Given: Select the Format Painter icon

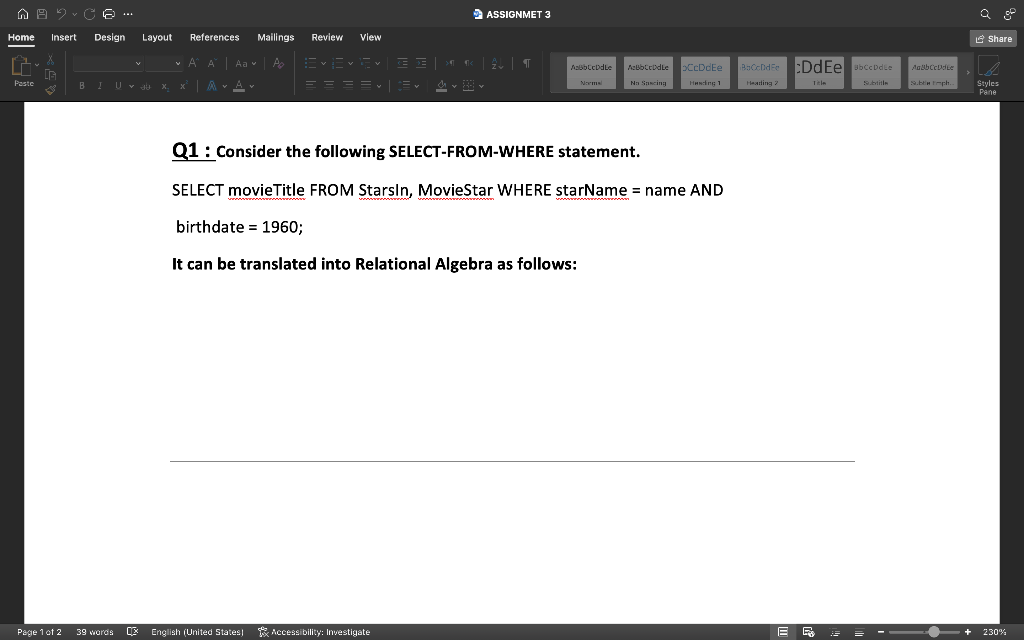Looking at the screenshot, I should click(50, 90).
